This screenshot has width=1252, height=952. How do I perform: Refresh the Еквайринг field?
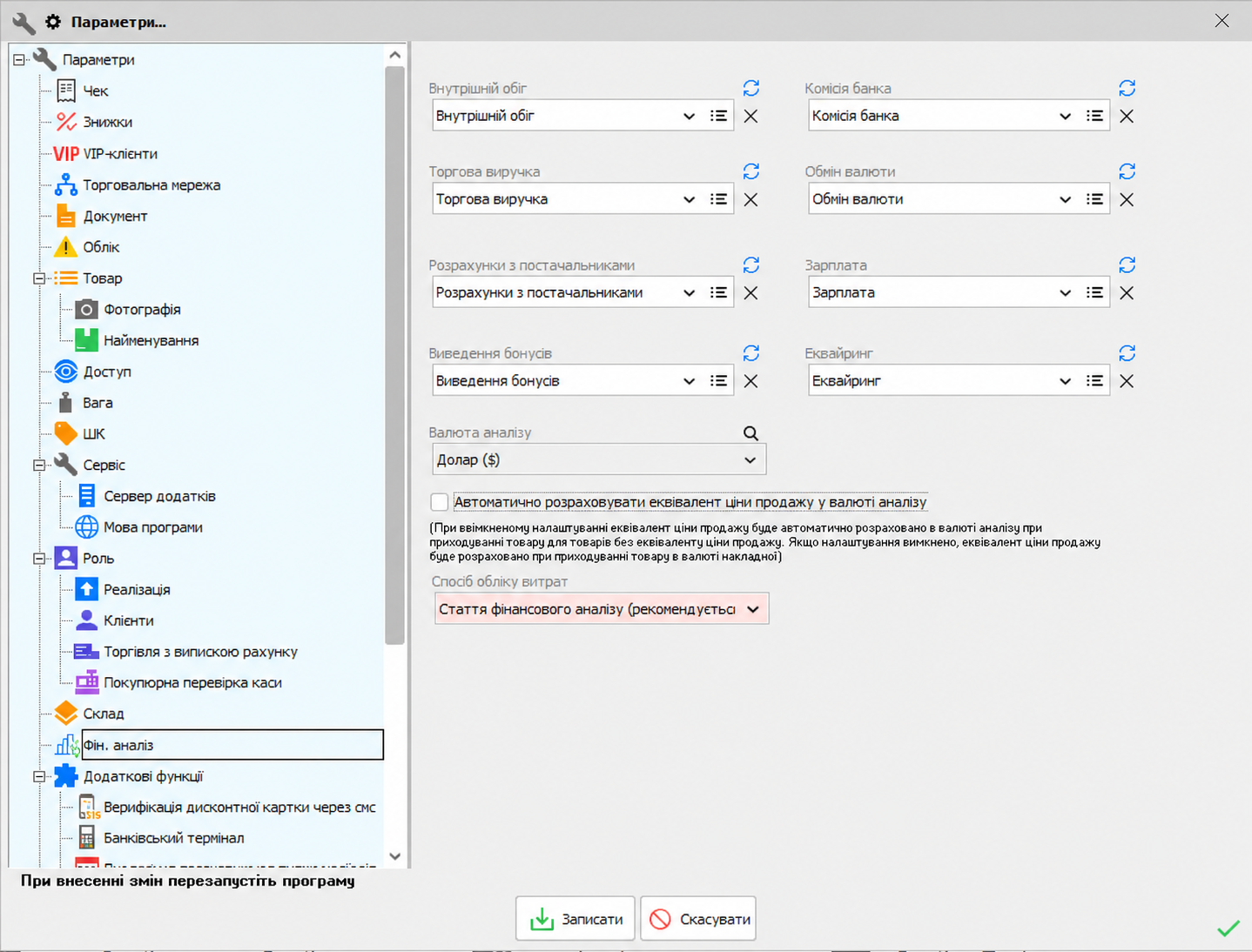(x=1127, y=352)
